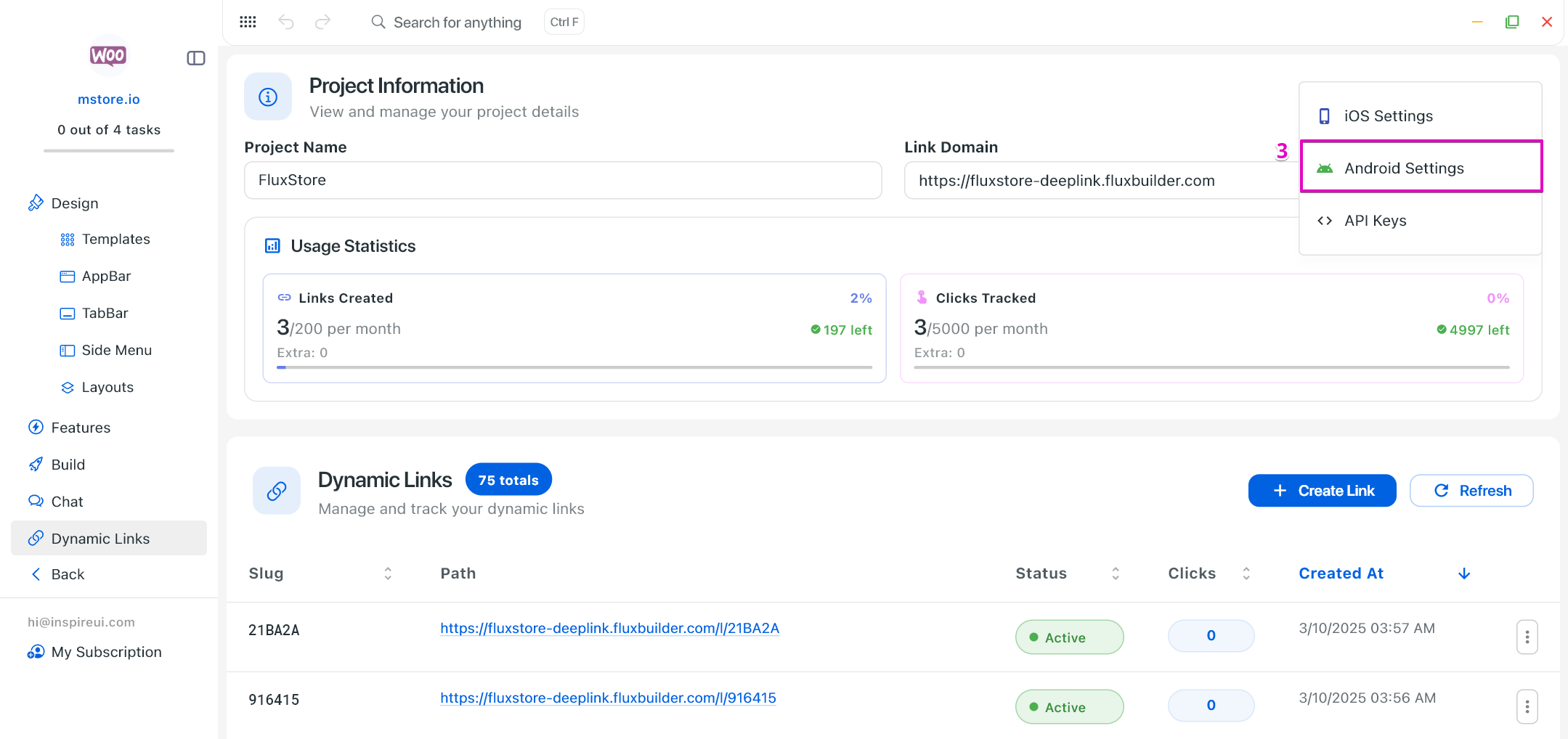Open the apps grid menu icon

click(x=248, y=22)
